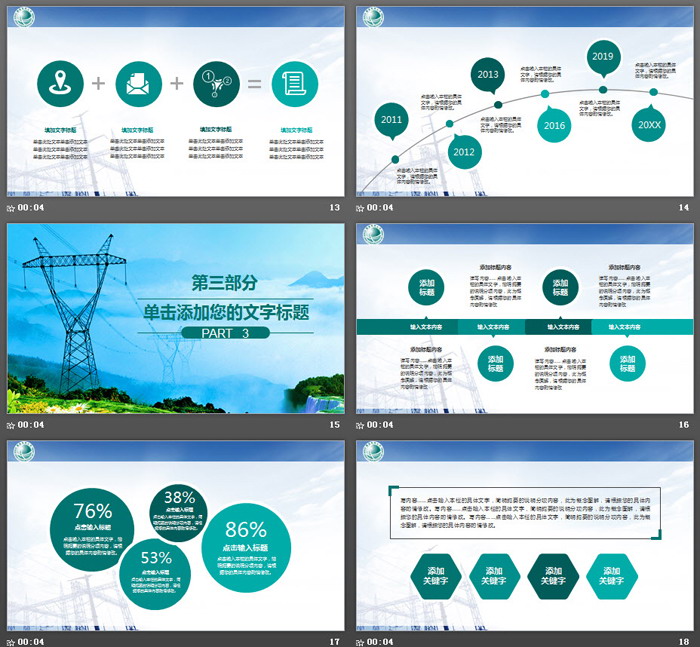Click transition star icon under slide 17
700x647 pixels.
[11, 641]
